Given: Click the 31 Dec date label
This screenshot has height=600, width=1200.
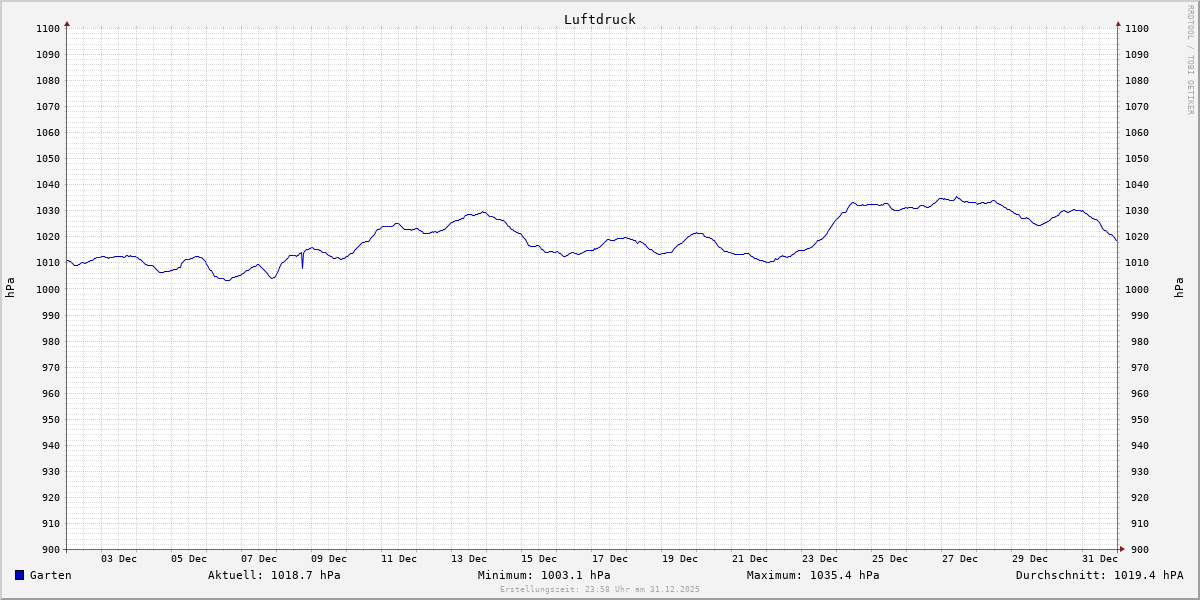Looking at the screenshot, I should (x=1100, y=559).
